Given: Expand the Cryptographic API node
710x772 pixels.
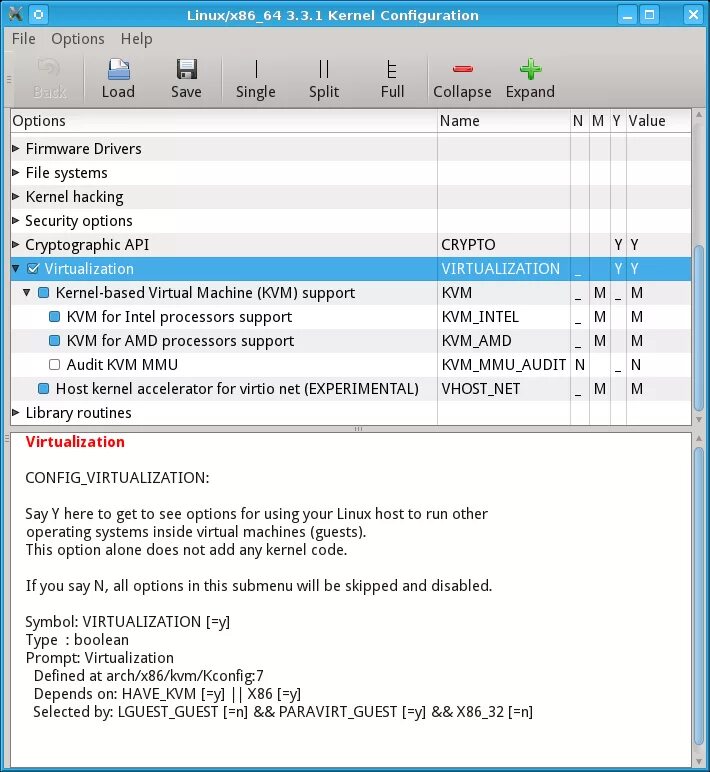Looking at the screenshot, I should click(16, 244).
